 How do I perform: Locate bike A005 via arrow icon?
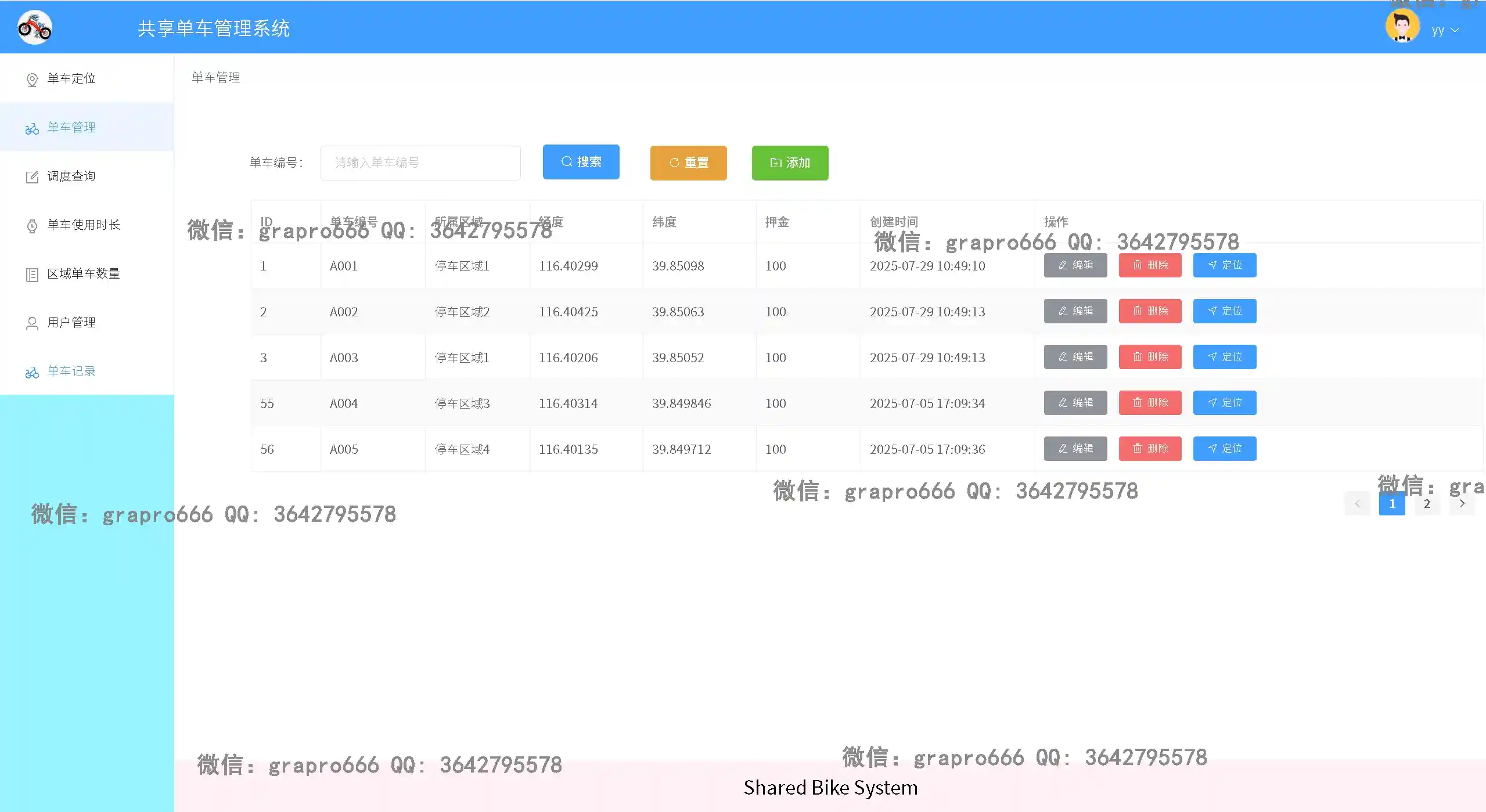[1212, 449]
